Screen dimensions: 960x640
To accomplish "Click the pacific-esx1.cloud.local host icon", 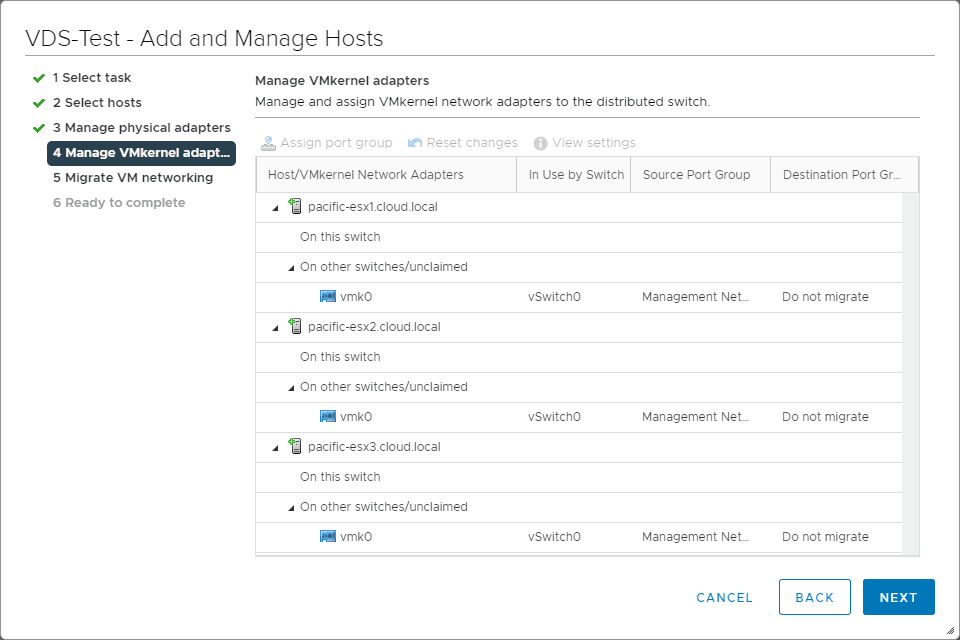I will 295,206.
